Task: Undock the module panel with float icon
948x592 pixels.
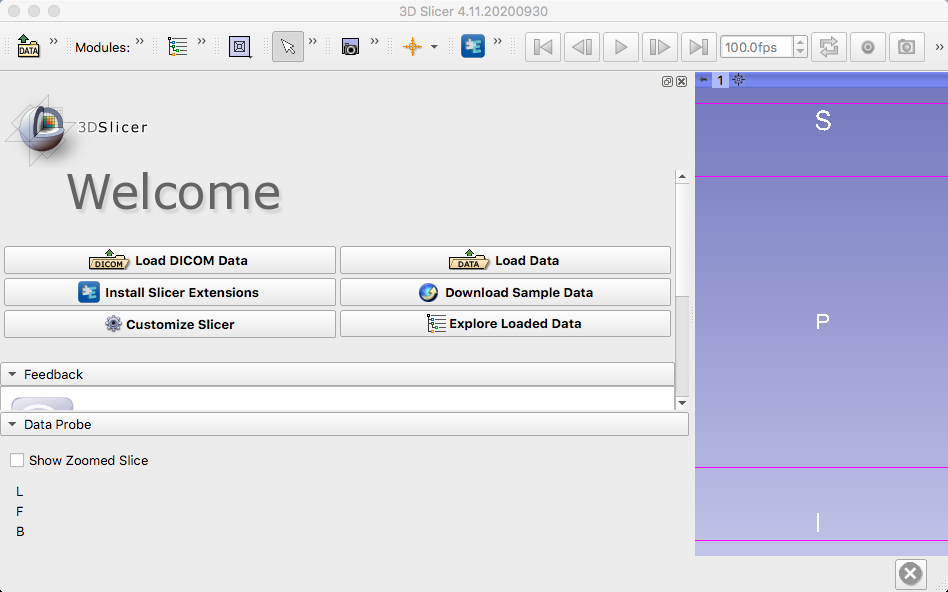Action: [667, 81]
